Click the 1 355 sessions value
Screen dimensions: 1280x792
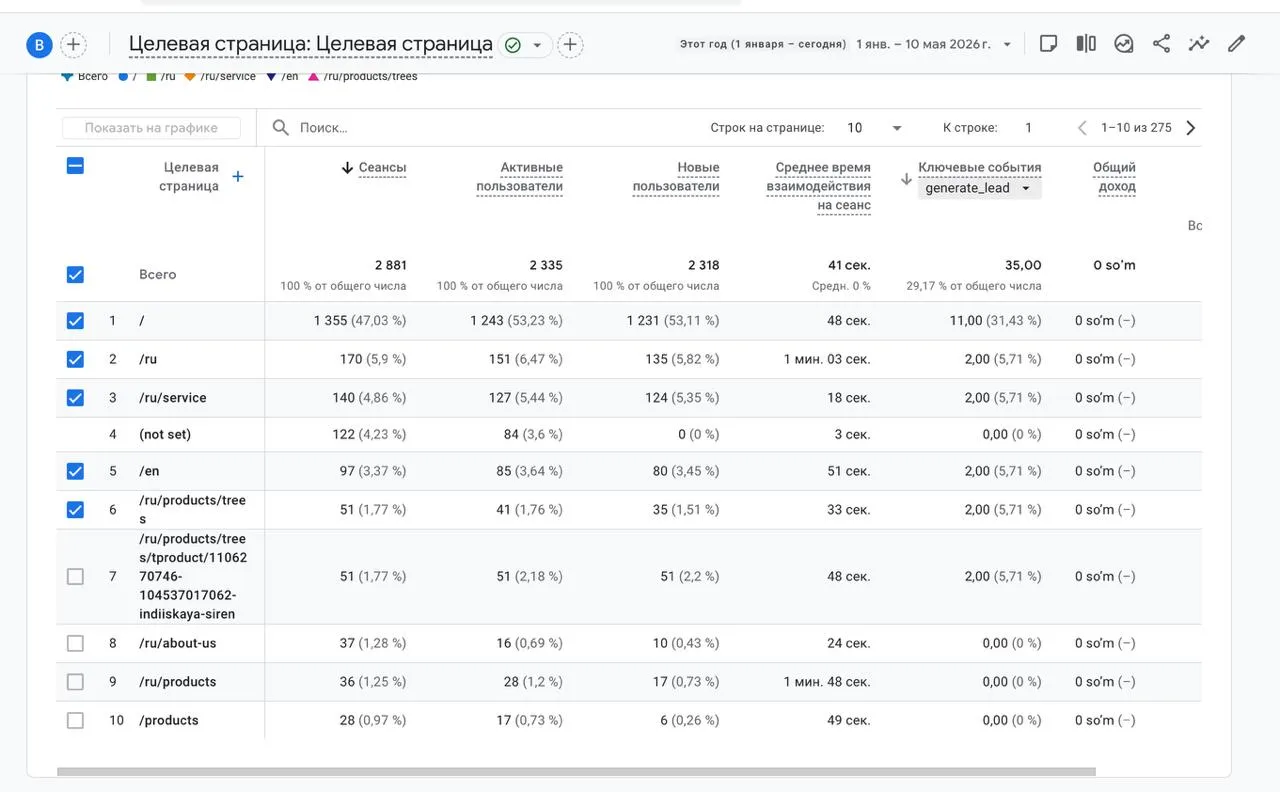330,321
